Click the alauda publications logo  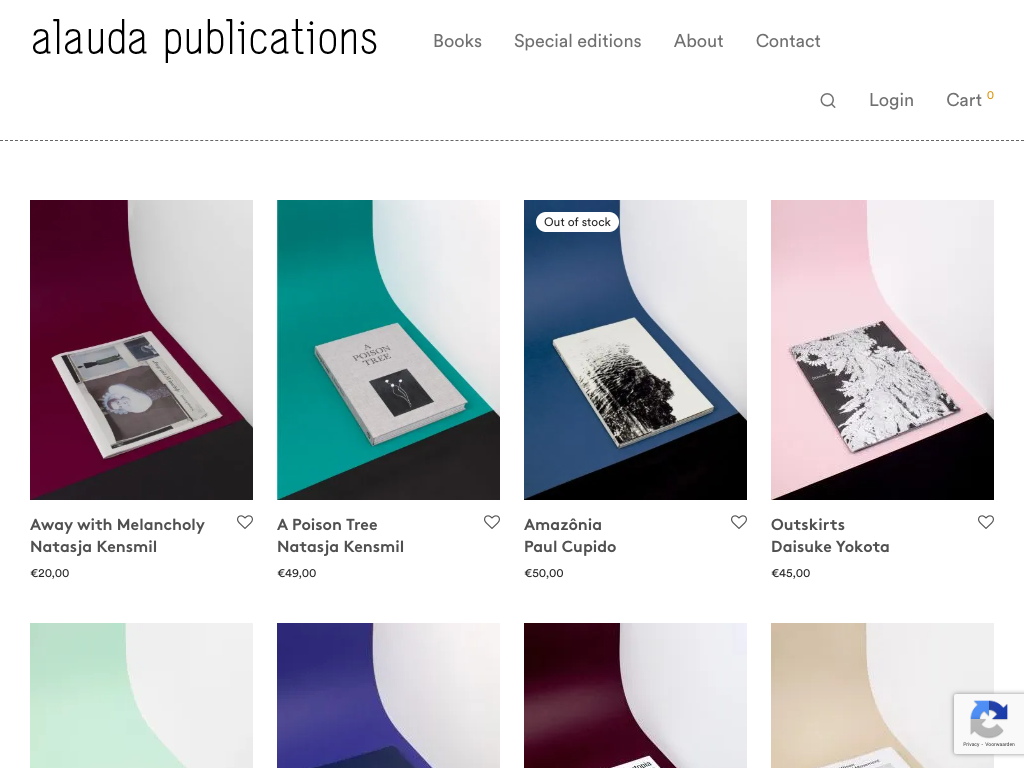(204, 40)
